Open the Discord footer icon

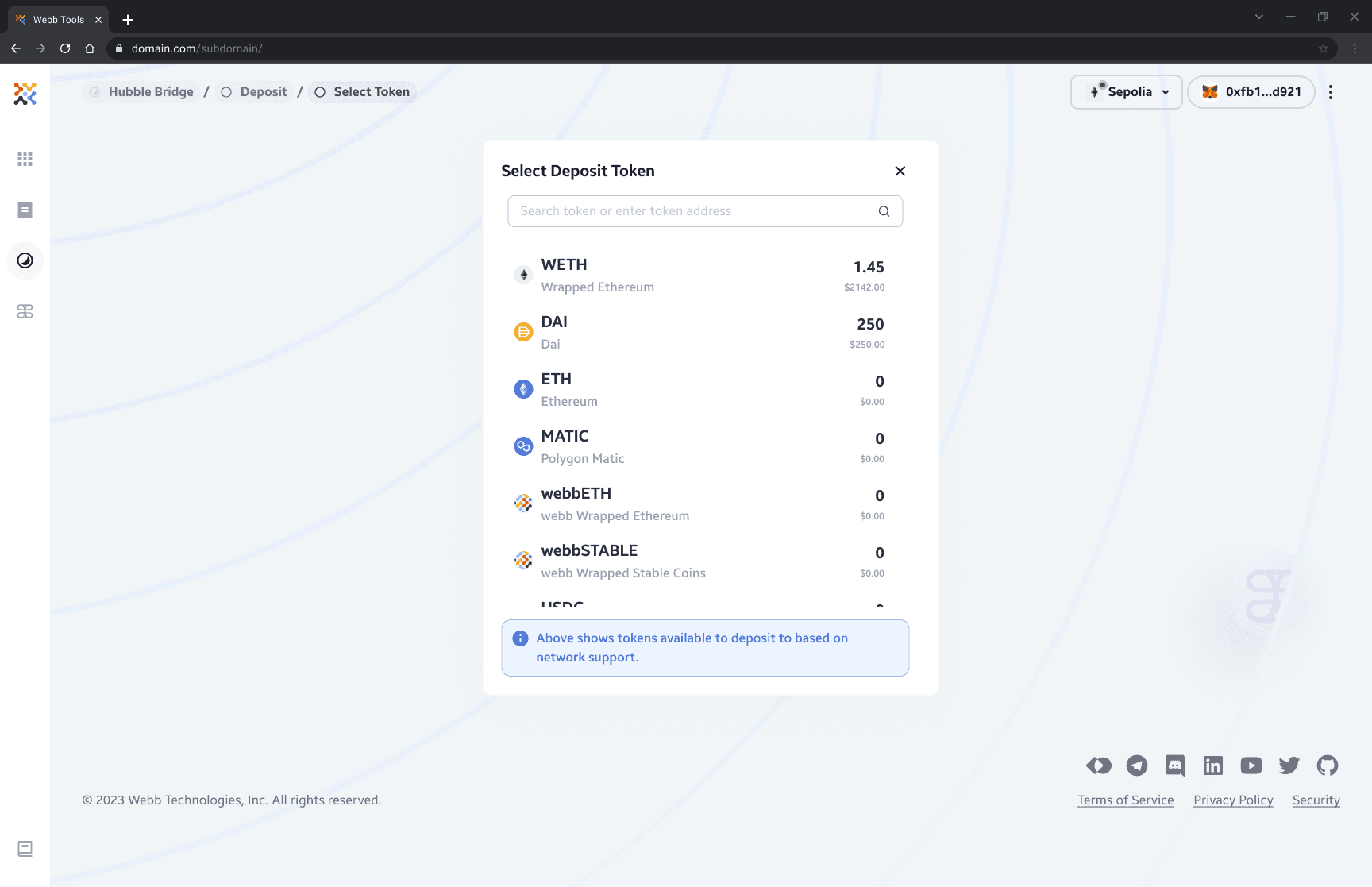1175,766
